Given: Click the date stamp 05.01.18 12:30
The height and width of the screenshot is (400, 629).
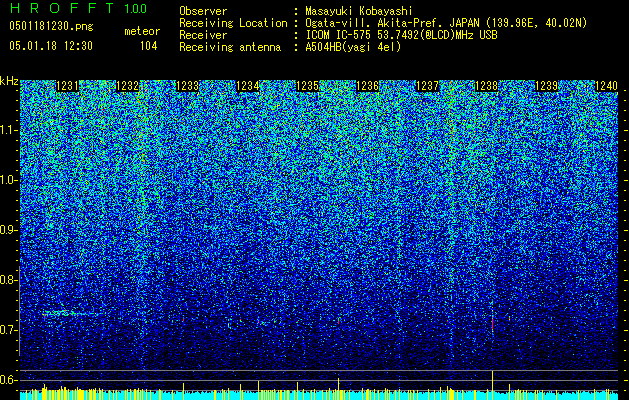Looking at the screenshot, I should click(51, 46).
